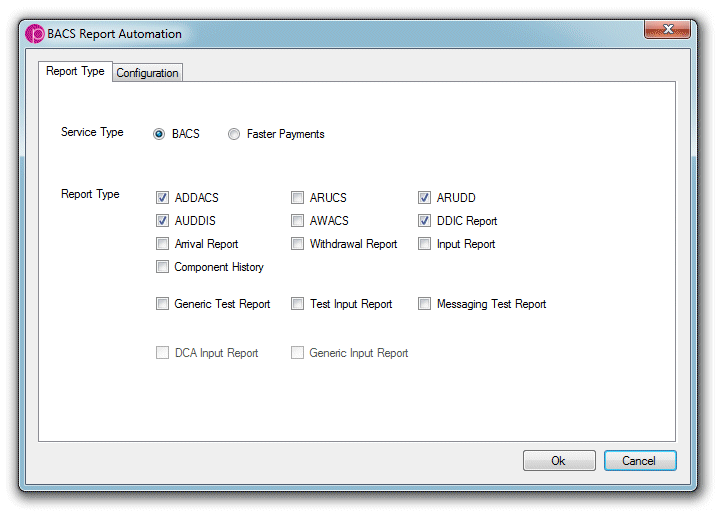The height and width of the screenshot is (520, 727).
Task: Select the Report Type tab
Action: click(x=75, y=71)
